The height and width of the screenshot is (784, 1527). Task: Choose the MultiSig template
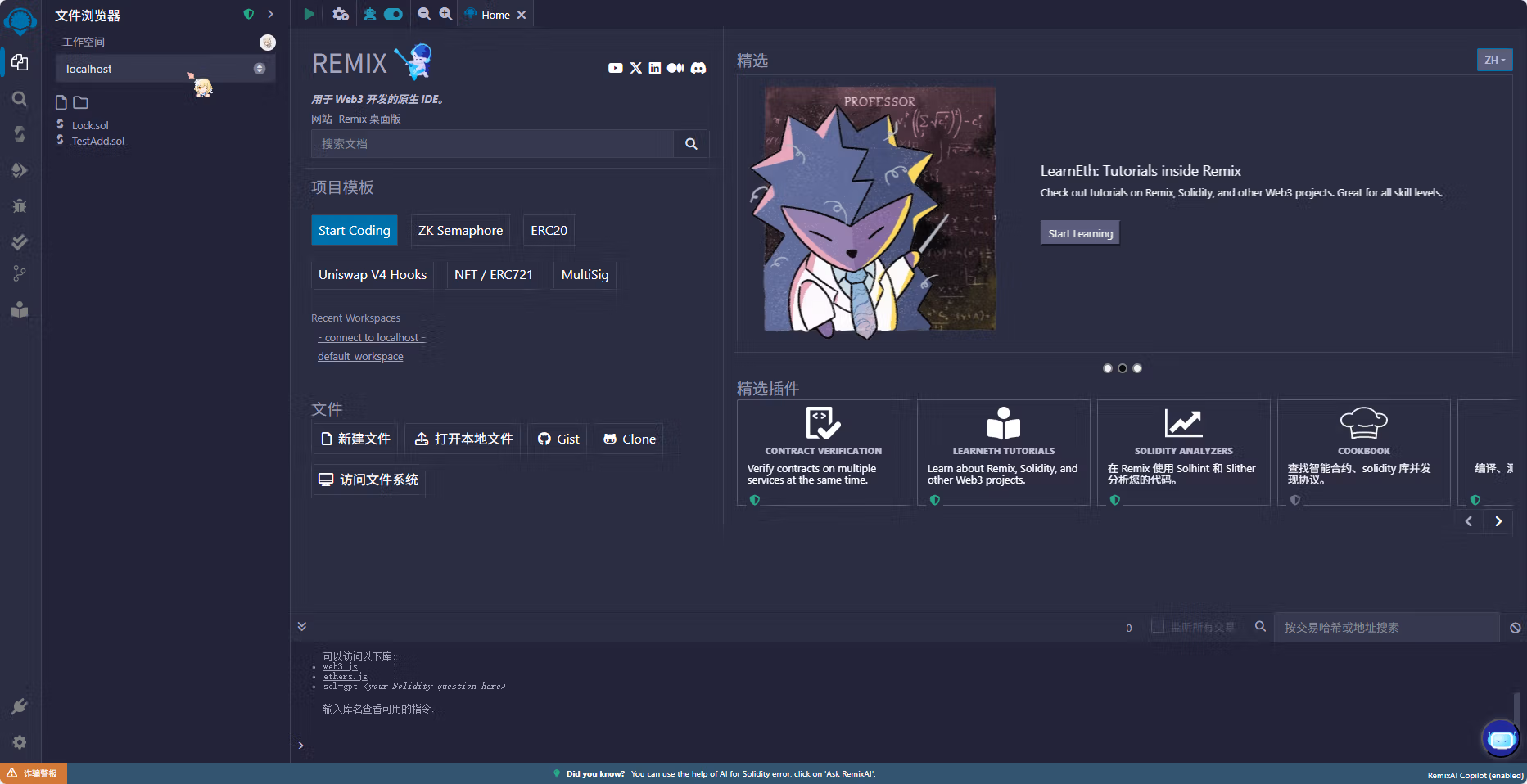(585, 274)
